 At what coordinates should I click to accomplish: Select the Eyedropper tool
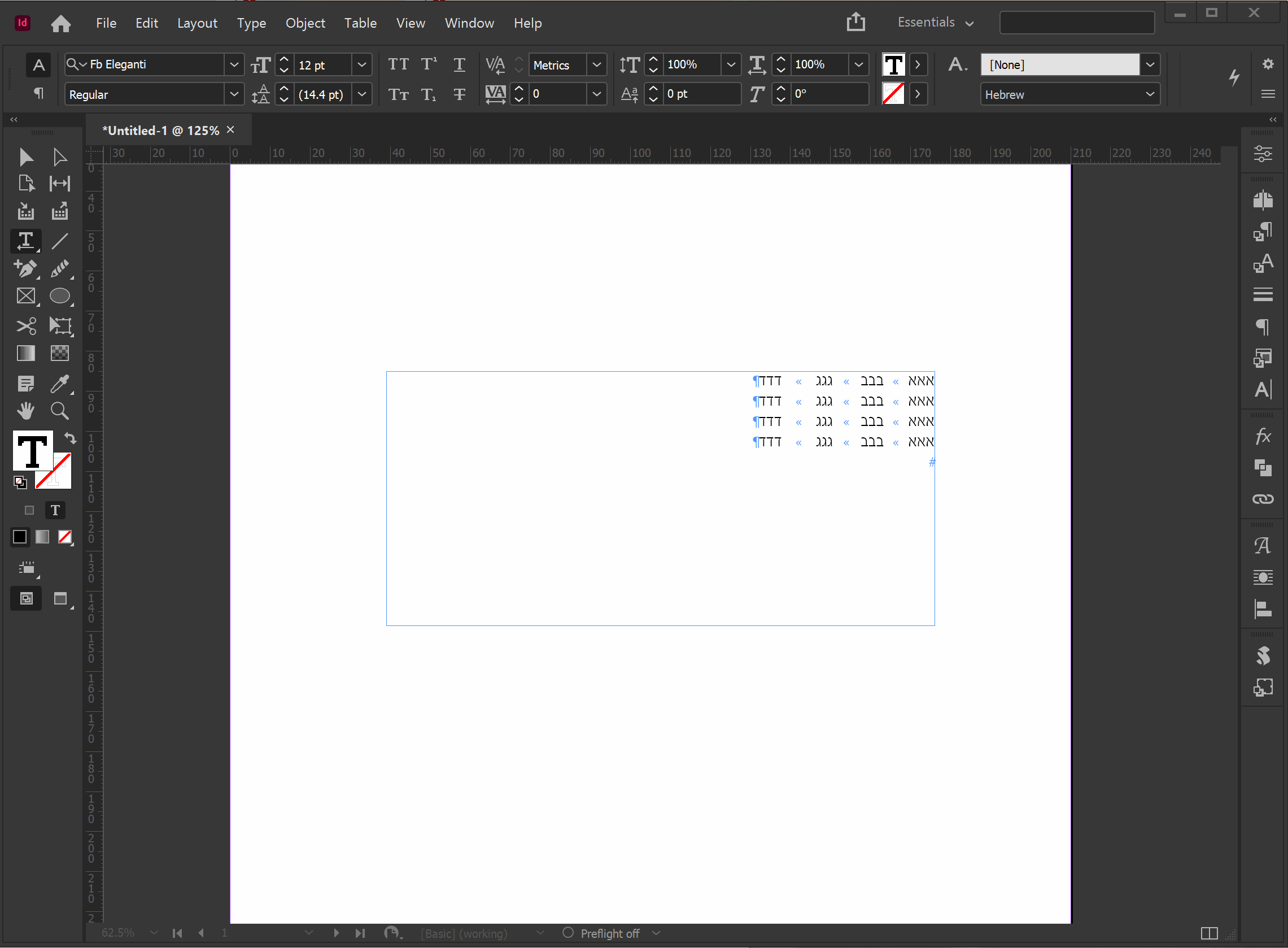60,382
